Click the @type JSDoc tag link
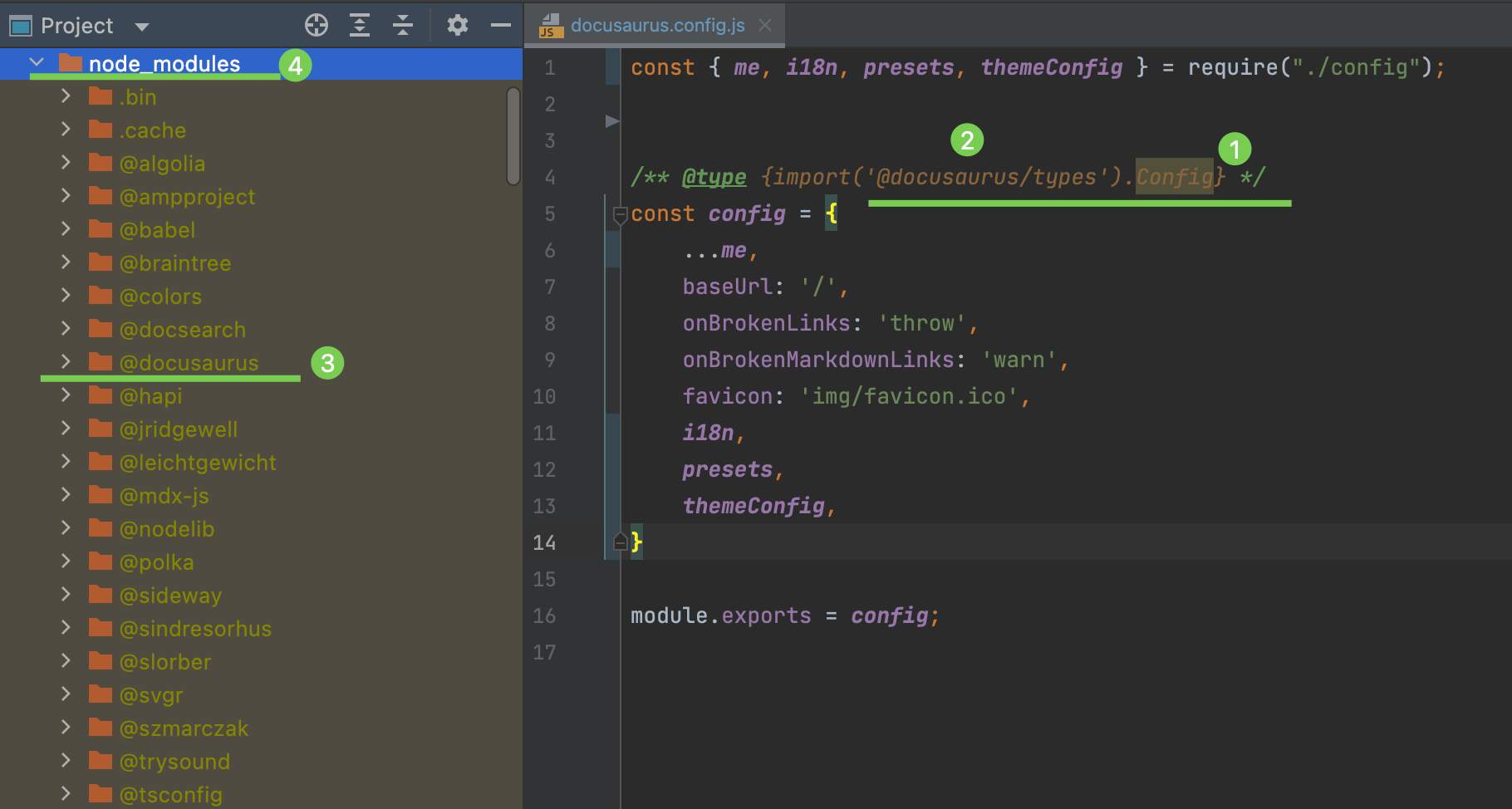The image size is (1512, 809). (x=714, y=177)
